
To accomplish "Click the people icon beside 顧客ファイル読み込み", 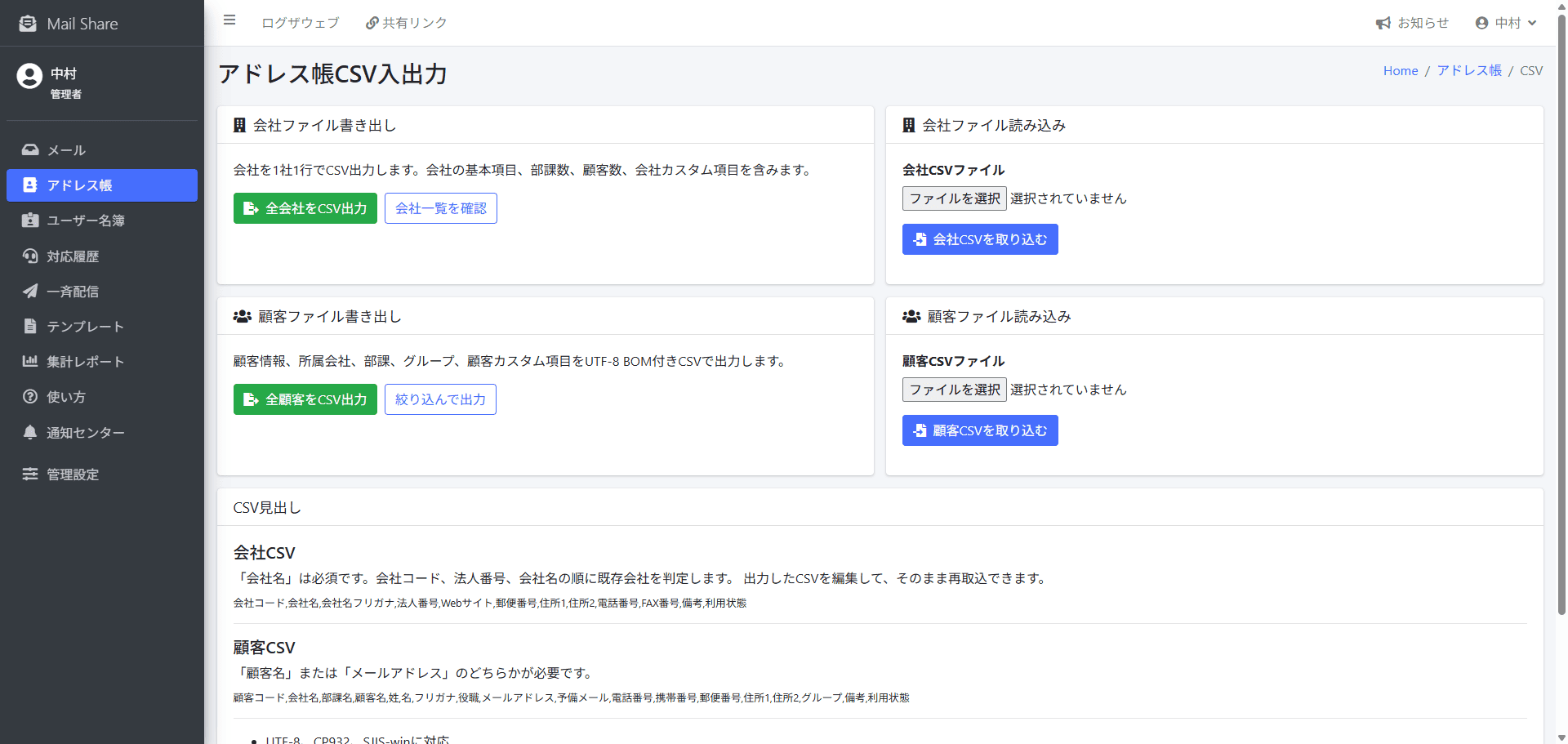I will tap(911, 316).
